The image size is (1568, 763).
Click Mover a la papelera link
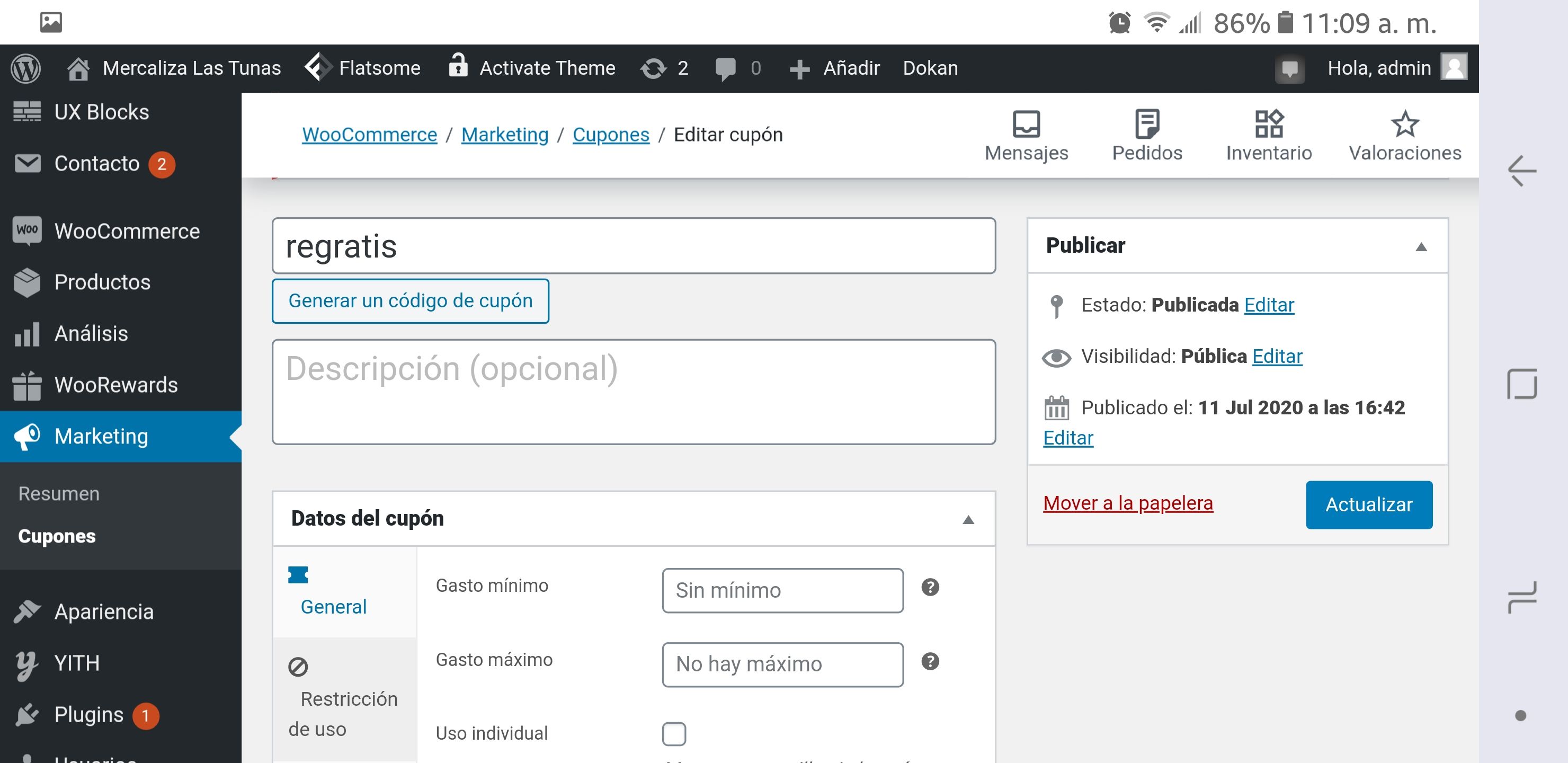(1128, 503)
